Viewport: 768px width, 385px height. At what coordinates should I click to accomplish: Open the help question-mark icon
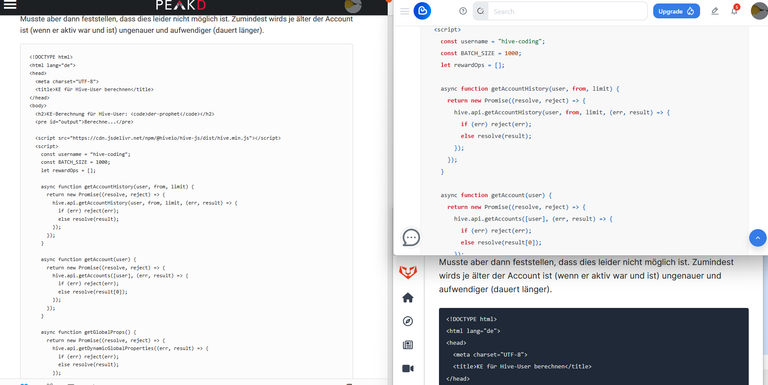pyautogui.click(x=463, y=11)
